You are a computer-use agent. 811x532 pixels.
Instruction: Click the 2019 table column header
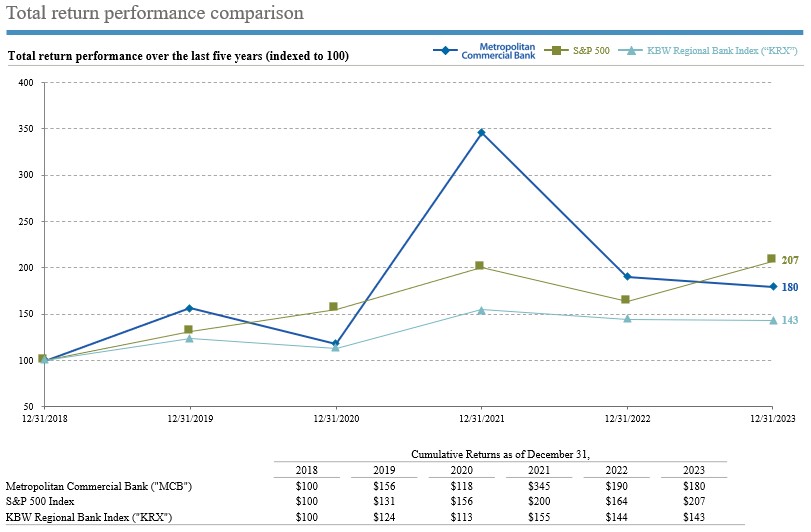click(384, 470)
